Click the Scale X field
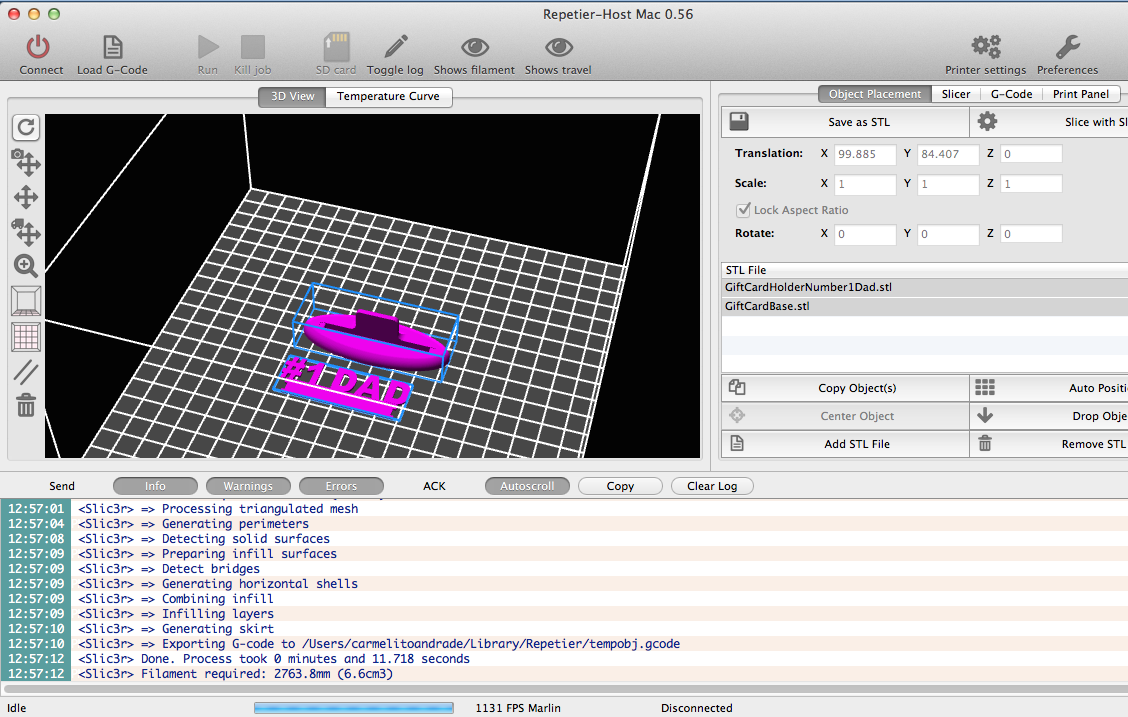The image size is (1128, 717). (865, 184)
